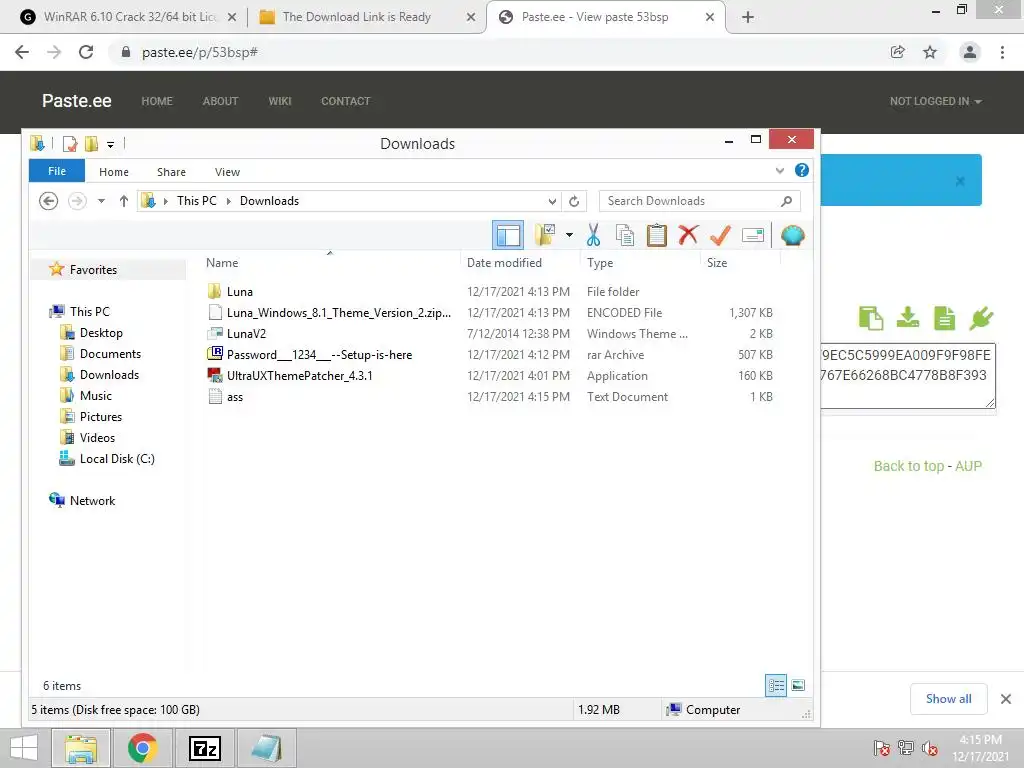Toggle the navigation pane toolbar button
Image resolution: width=1024 pixels, height=768 pixels.
point(507,235)
